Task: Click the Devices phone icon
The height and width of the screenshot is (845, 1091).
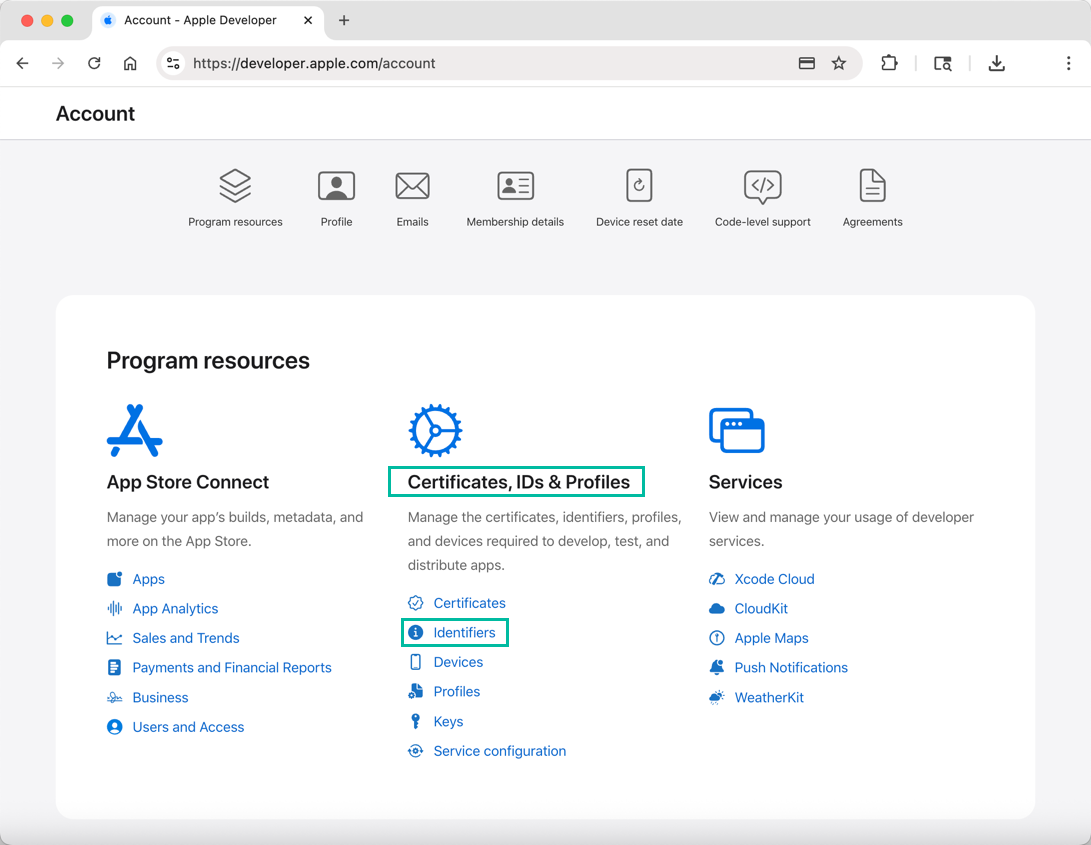Action: pyautogui.click(x=416, y=662)
